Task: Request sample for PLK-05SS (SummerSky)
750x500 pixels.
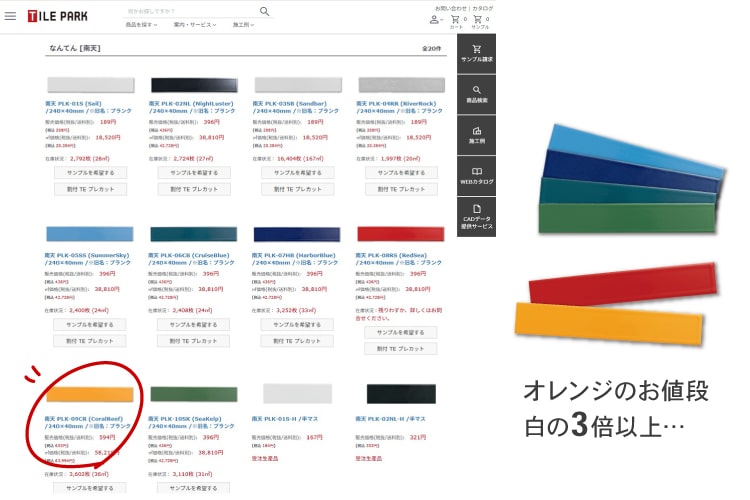Action: tap(90, 325)
